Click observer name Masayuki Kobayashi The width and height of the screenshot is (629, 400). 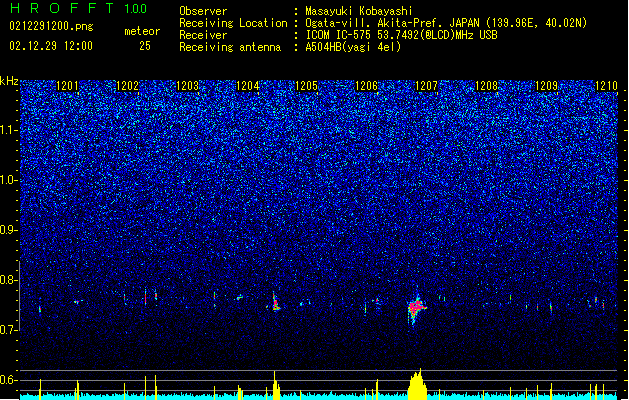pos(359,11)
